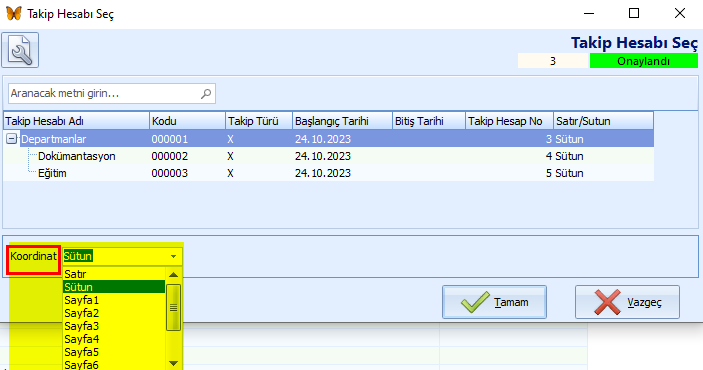Choose Sayfa3 from Koordinat list
703x370 pixels.
point(114,326)
